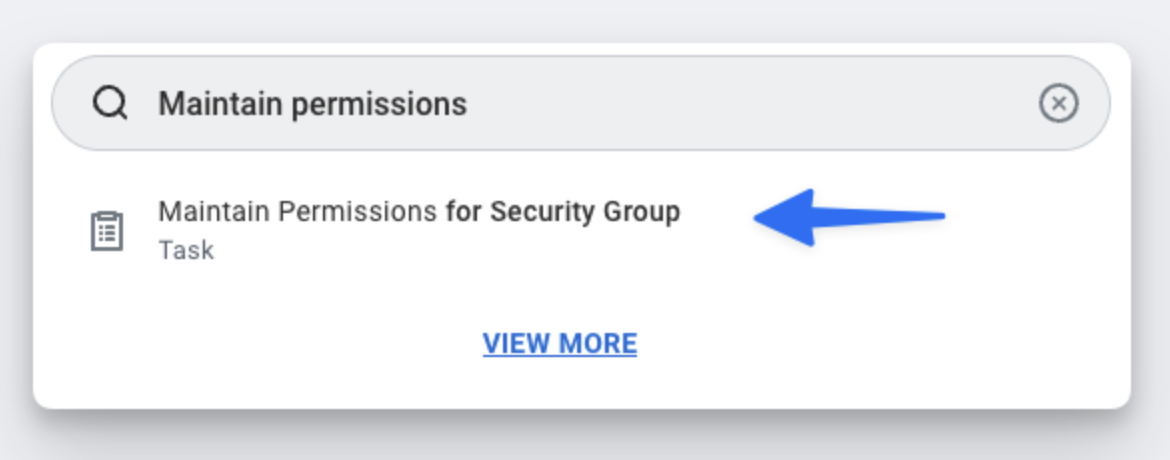
Task: Click the word "VIEW" in the link
Action: pos(515,344)
